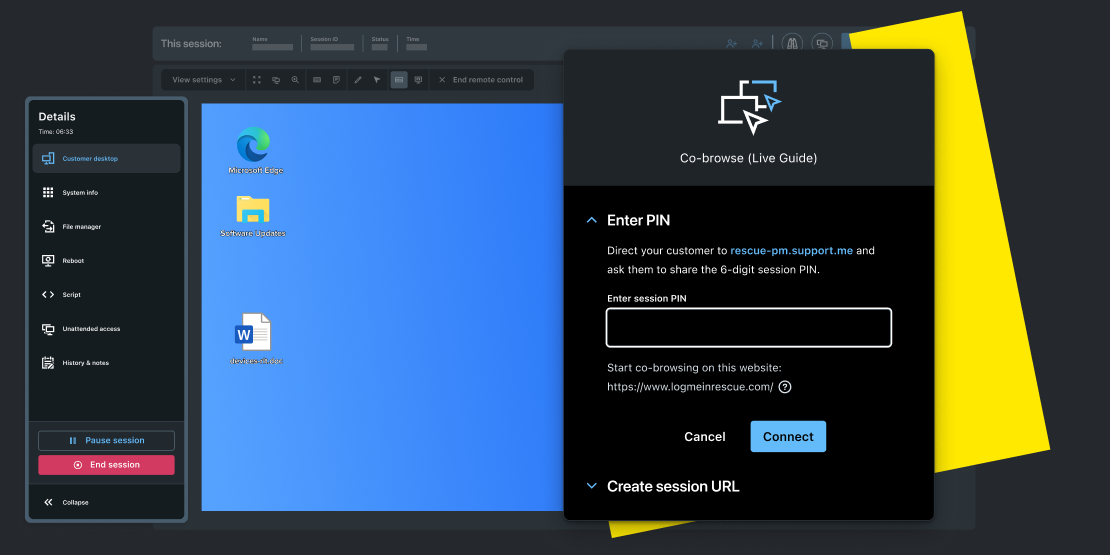1110x555 pixels.
Task: Click Cancel in Co-browse dialog
Action: click(704, 437)
